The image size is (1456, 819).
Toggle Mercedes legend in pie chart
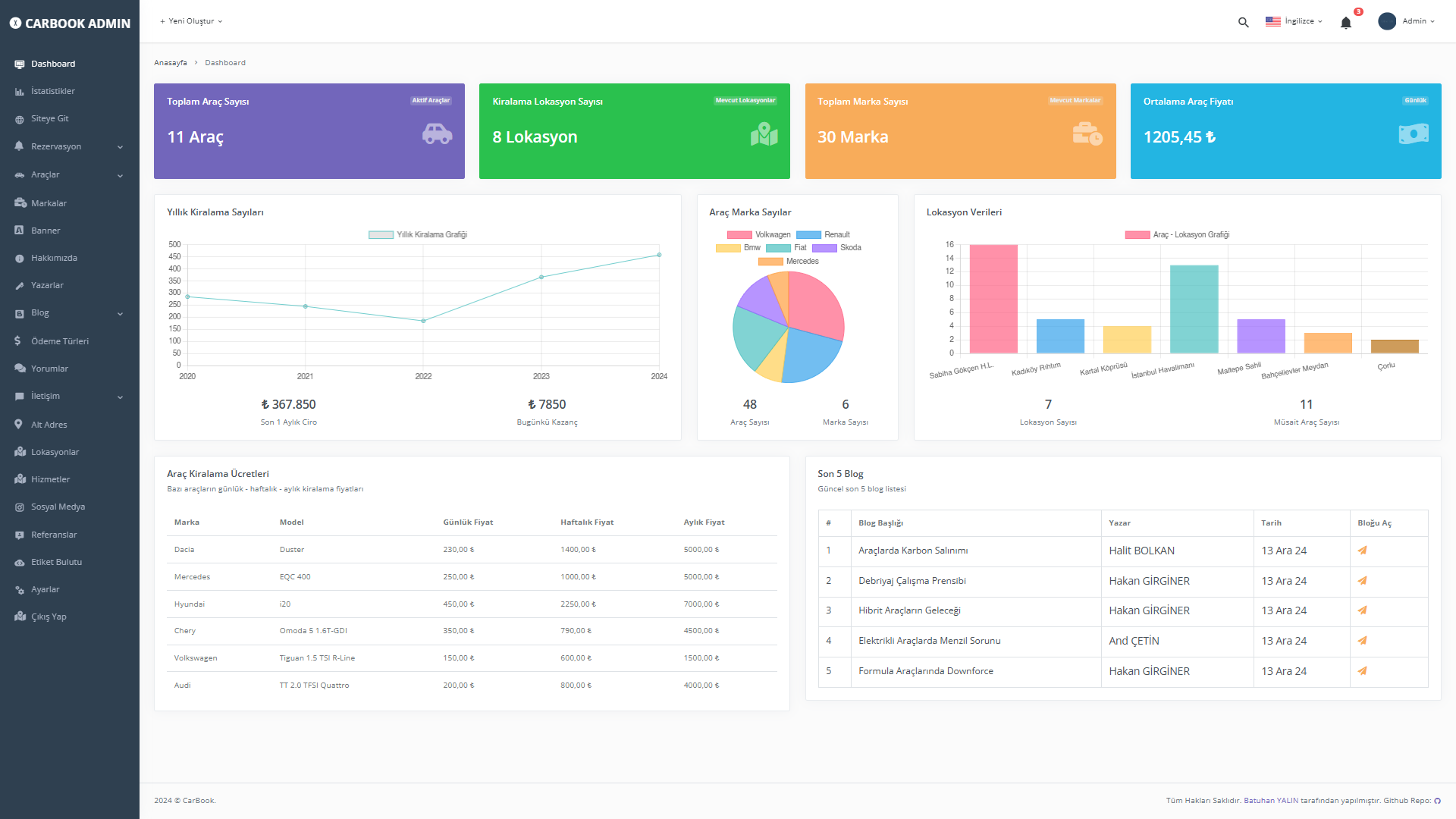click(x=788, y=262)
